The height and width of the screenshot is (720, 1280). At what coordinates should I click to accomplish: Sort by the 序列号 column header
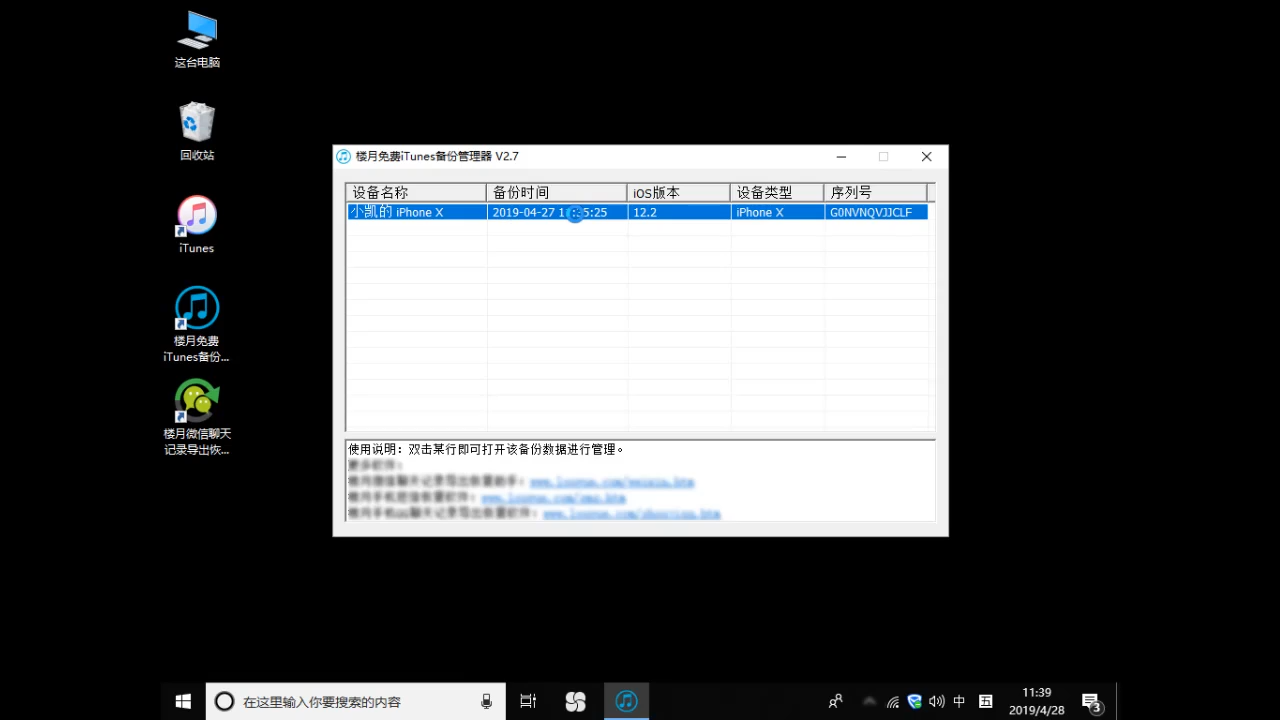[876, 192]
